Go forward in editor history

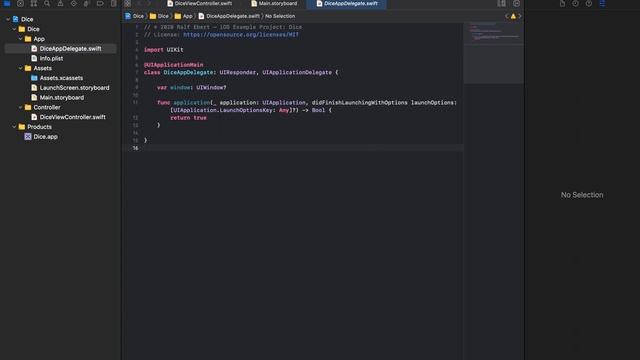[149, 4]
